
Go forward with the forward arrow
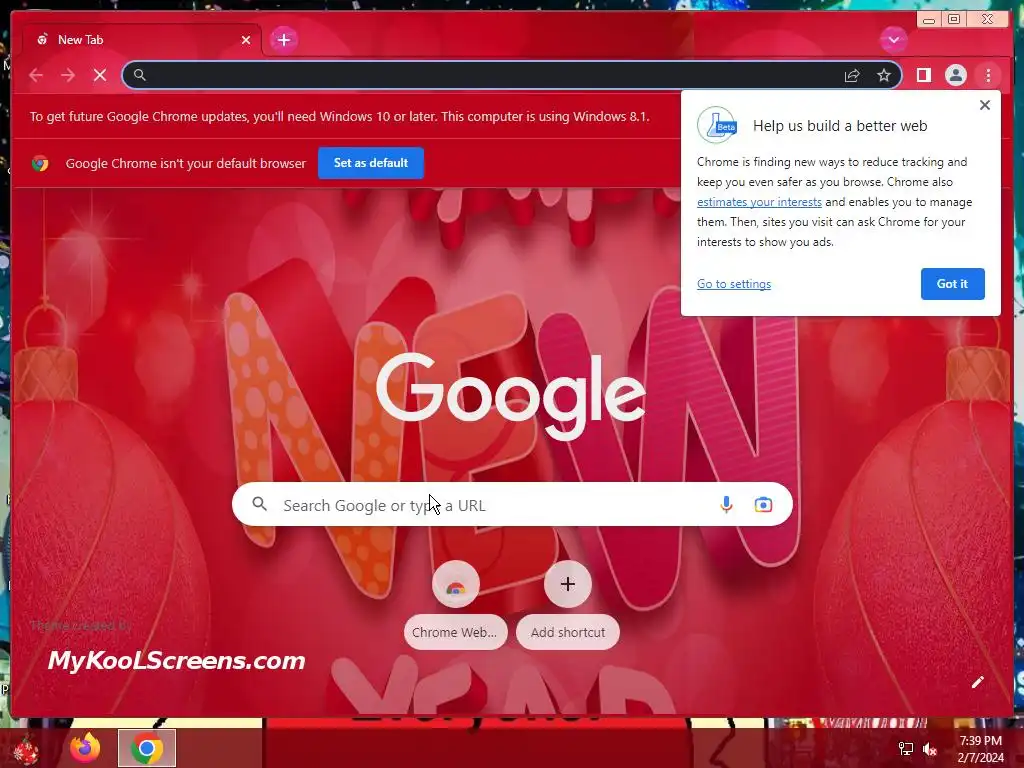(x=68, y=75)
